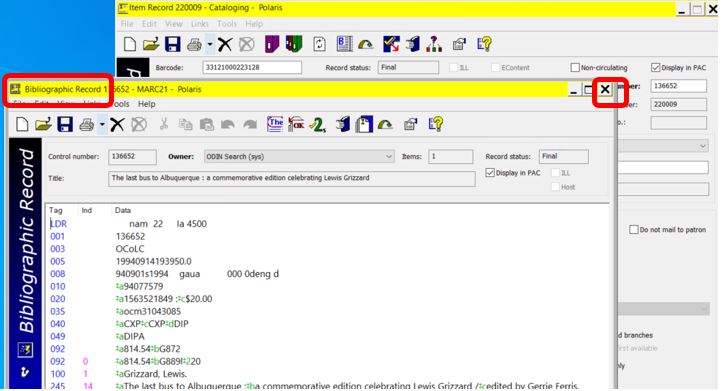This screenshot has width=722, height=391.
Task: Save the Bibliographic Record using floppy icon
Action: click(x=65, y=124)
